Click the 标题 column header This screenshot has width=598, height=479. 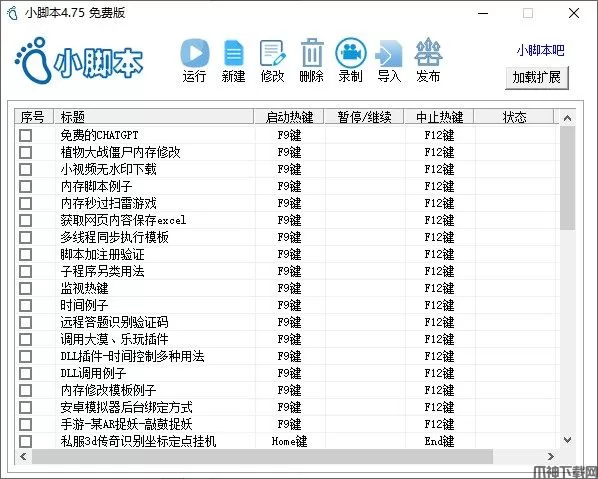[x=154, y=117]
